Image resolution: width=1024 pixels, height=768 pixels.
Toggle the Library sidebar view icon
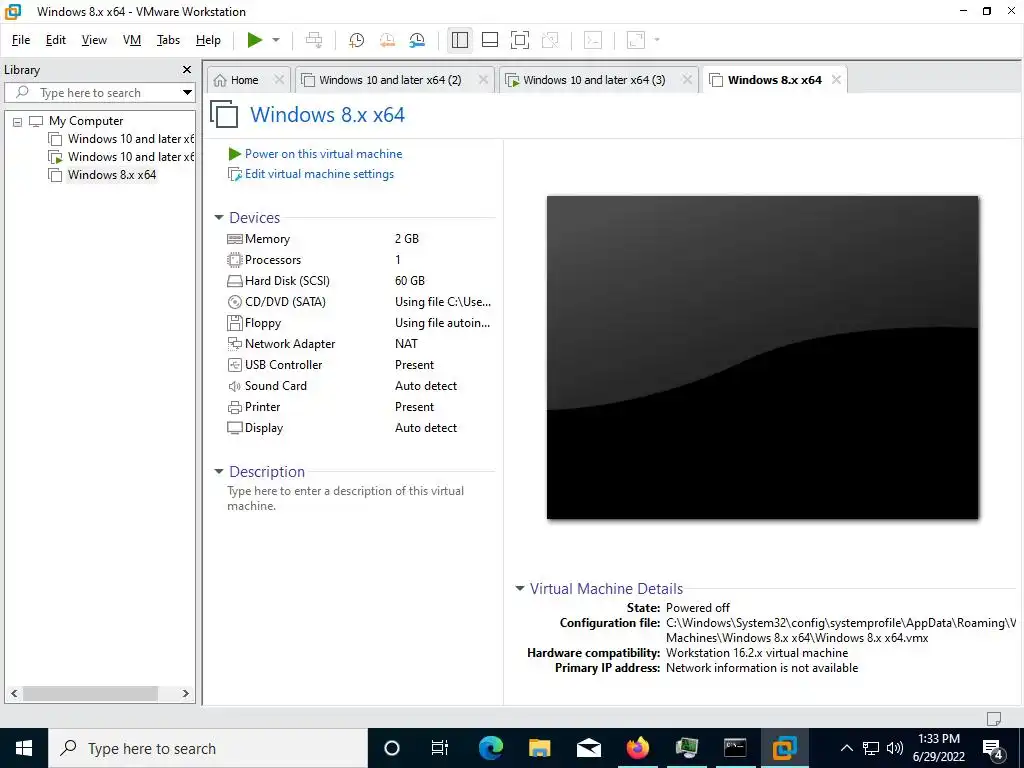pos(460,40)
